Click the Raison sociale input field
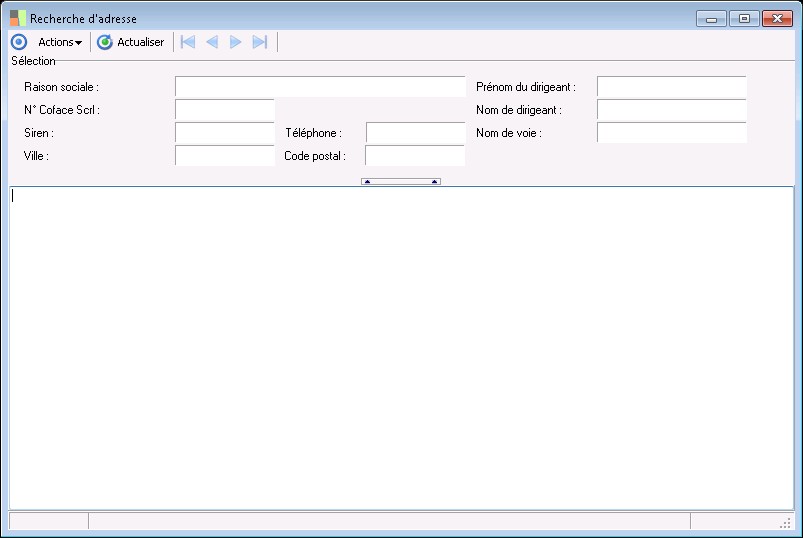 (x=320, y=87)
